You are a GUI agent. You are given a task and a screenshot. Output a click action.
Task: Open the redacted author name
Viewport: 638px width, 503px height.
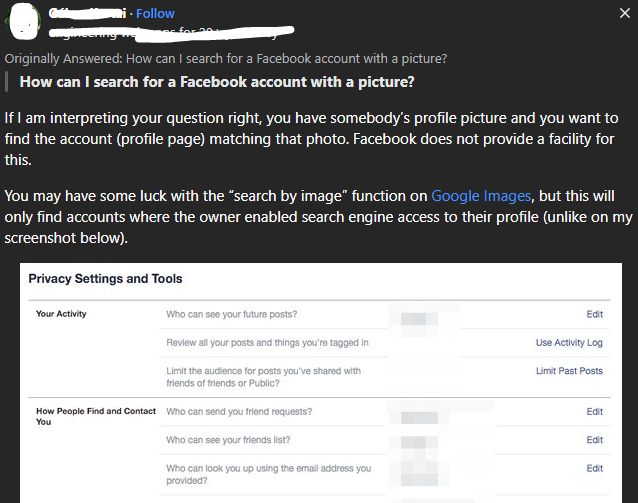click(87, 13)
